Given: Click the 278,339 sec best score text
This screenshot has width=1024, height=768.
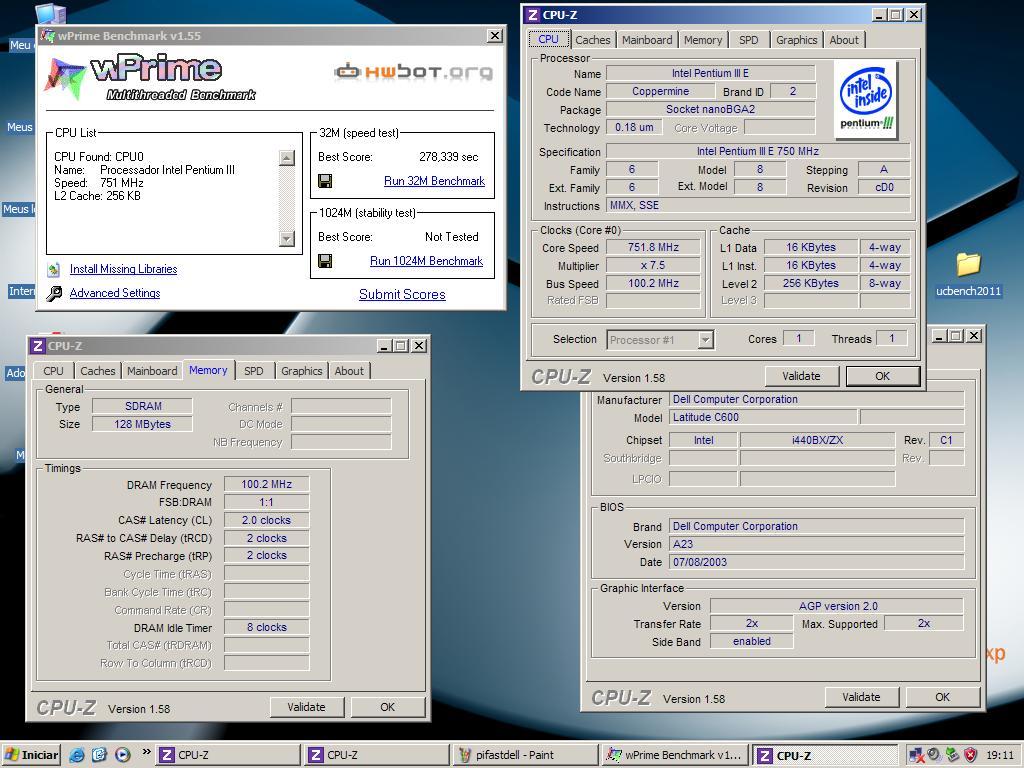Looking at the screenshot, I should coord(449,157).
